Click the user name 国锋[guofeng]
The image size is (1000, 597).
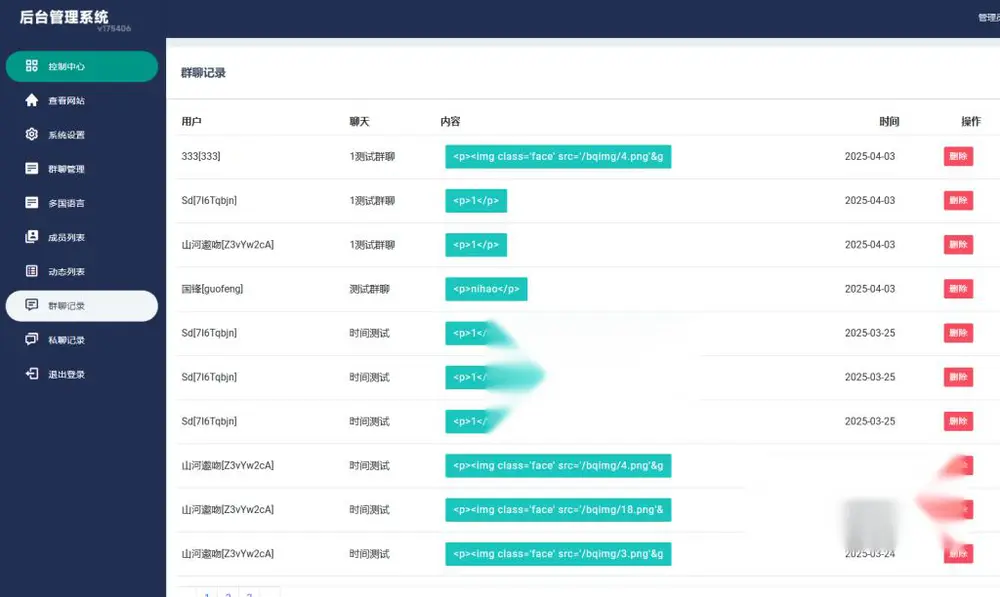coord(212,289)
